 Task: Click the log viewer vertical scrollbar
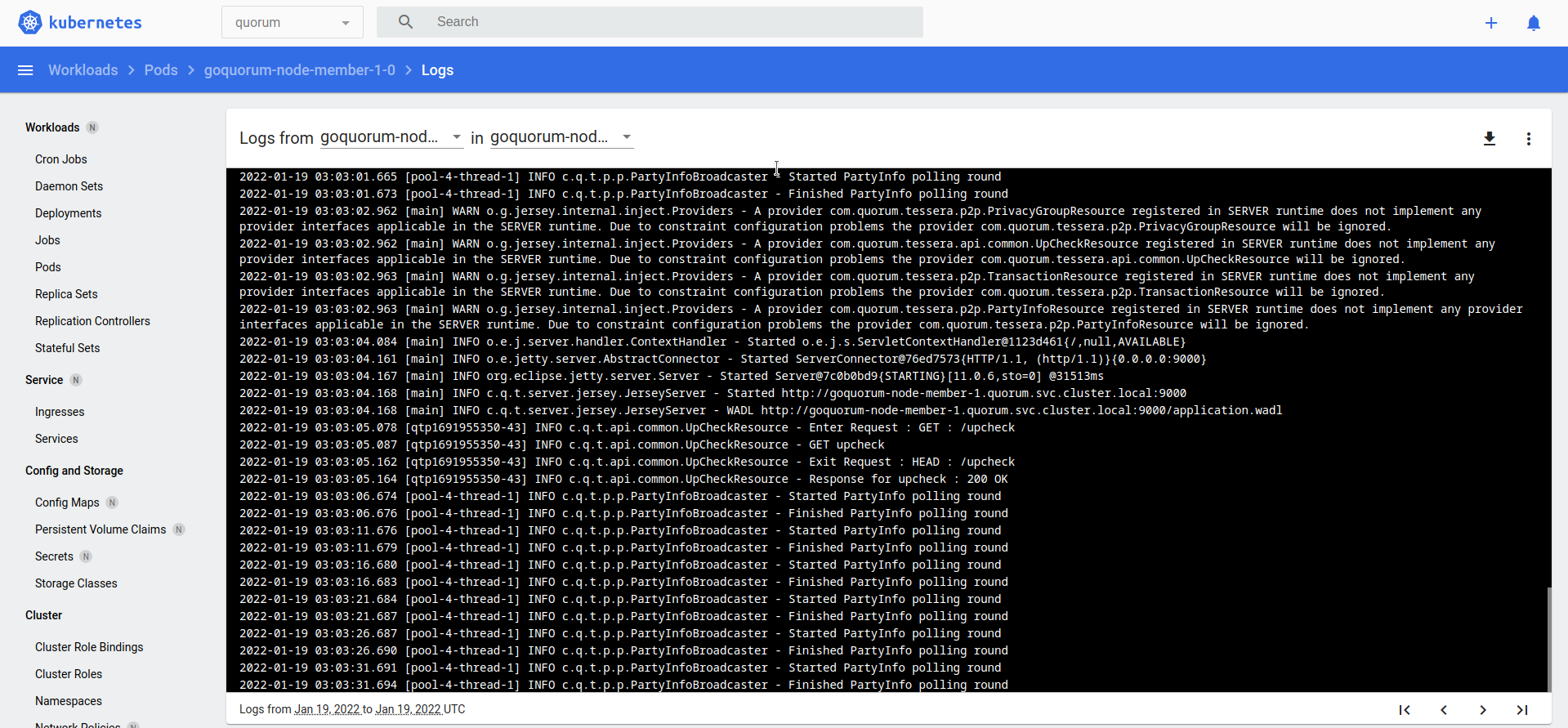pyautogui.click(x=1548, y=639)
